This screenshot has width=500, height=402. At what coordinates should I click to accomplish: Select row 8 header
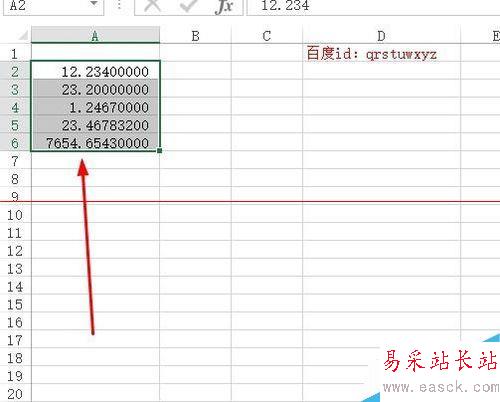click(15, 179)
